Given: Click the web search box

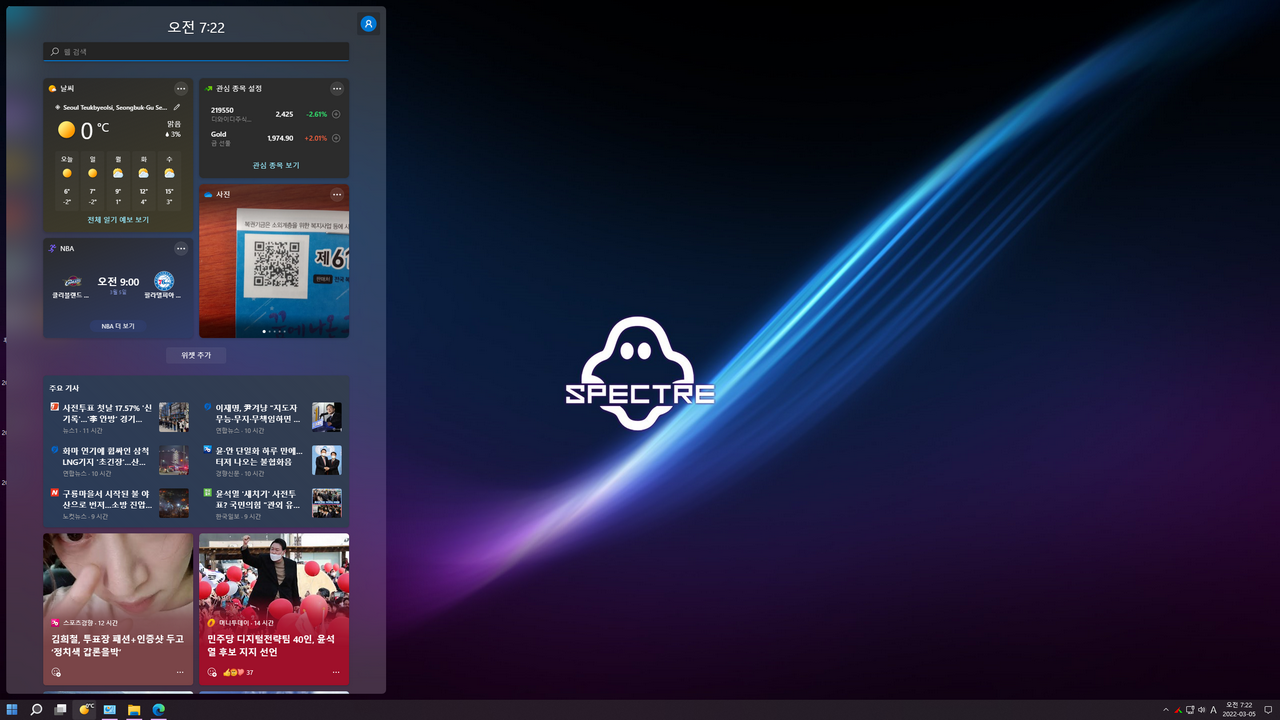Looking at the screenshot, I should pos(196,51).
